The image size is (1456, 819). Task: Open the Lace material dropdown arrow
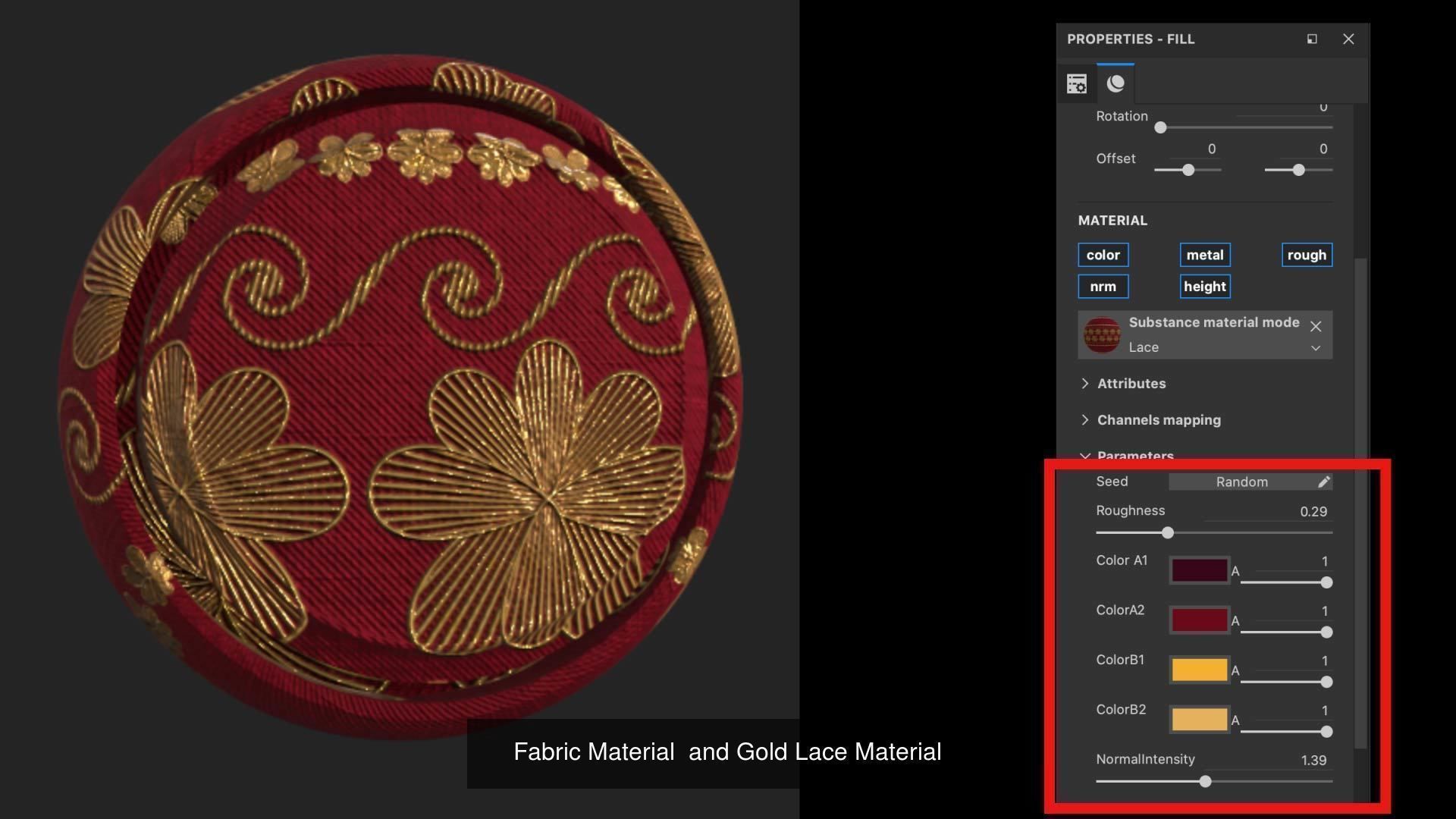coord(1316,348)
